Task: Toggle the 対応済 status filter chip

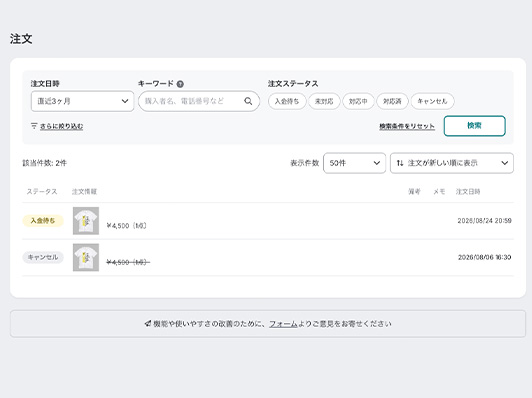Action: click(x=392, y=101)
